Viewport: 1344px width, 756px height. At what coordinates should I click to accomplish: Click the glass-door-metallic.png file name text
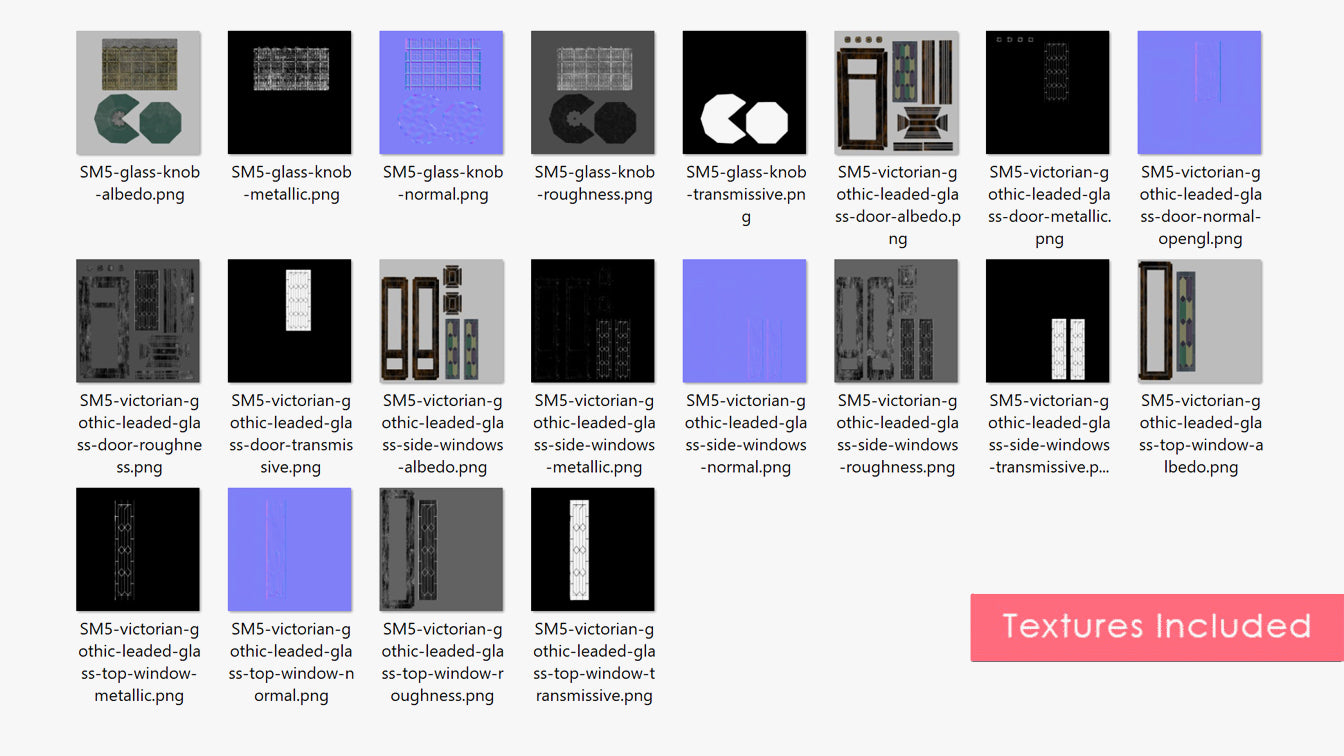point(1049,205)
